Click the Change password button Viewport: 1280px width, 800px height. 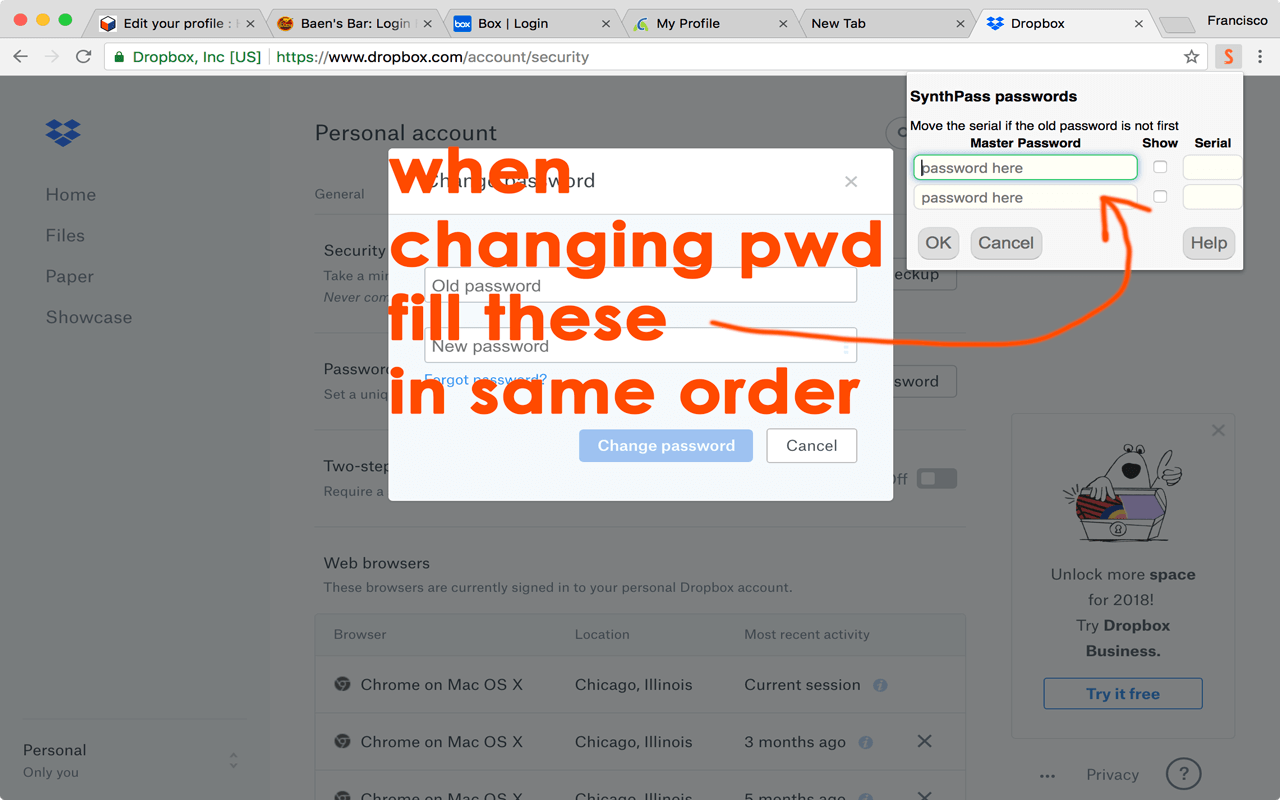point(666,446)
